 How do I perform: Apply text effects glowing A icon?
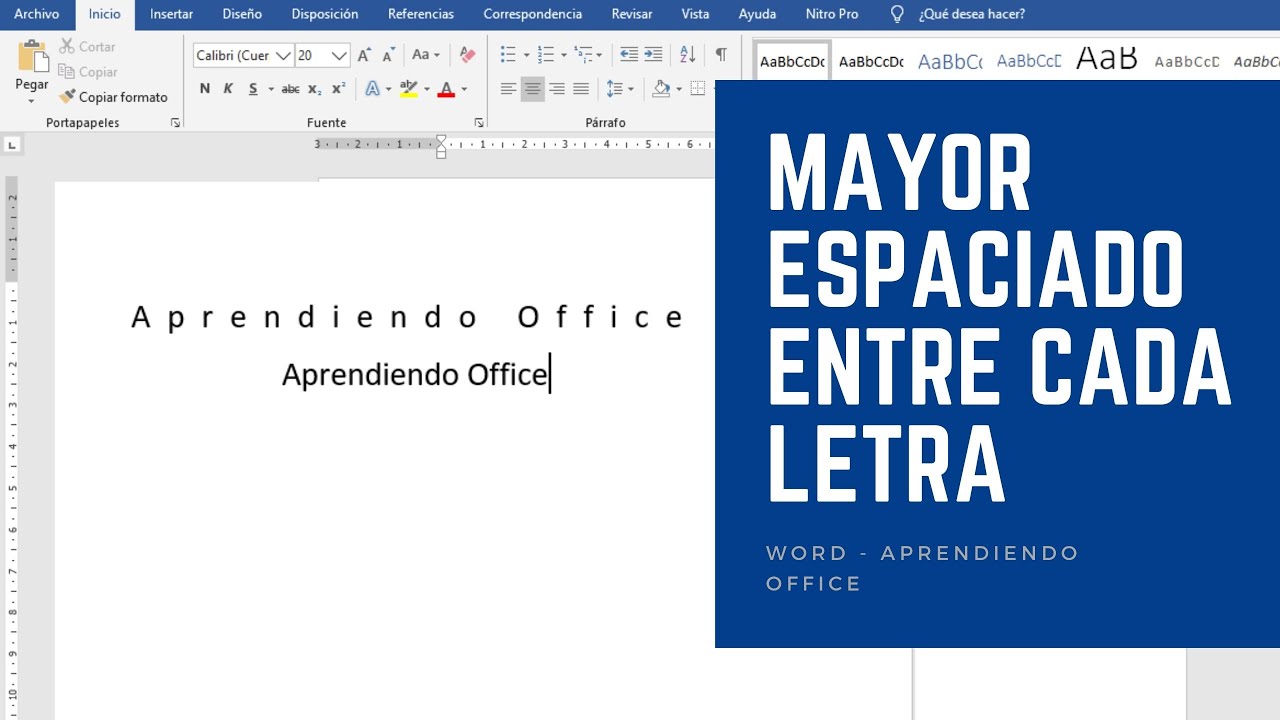pyautogui.click(x=373, y=89)
